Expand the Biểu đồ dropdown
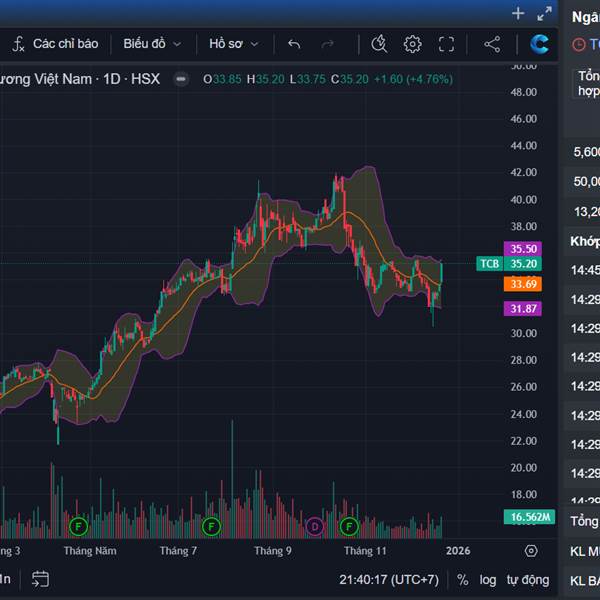Image resolution: width=600 pixels, height=600 pixels. point(152,44)
